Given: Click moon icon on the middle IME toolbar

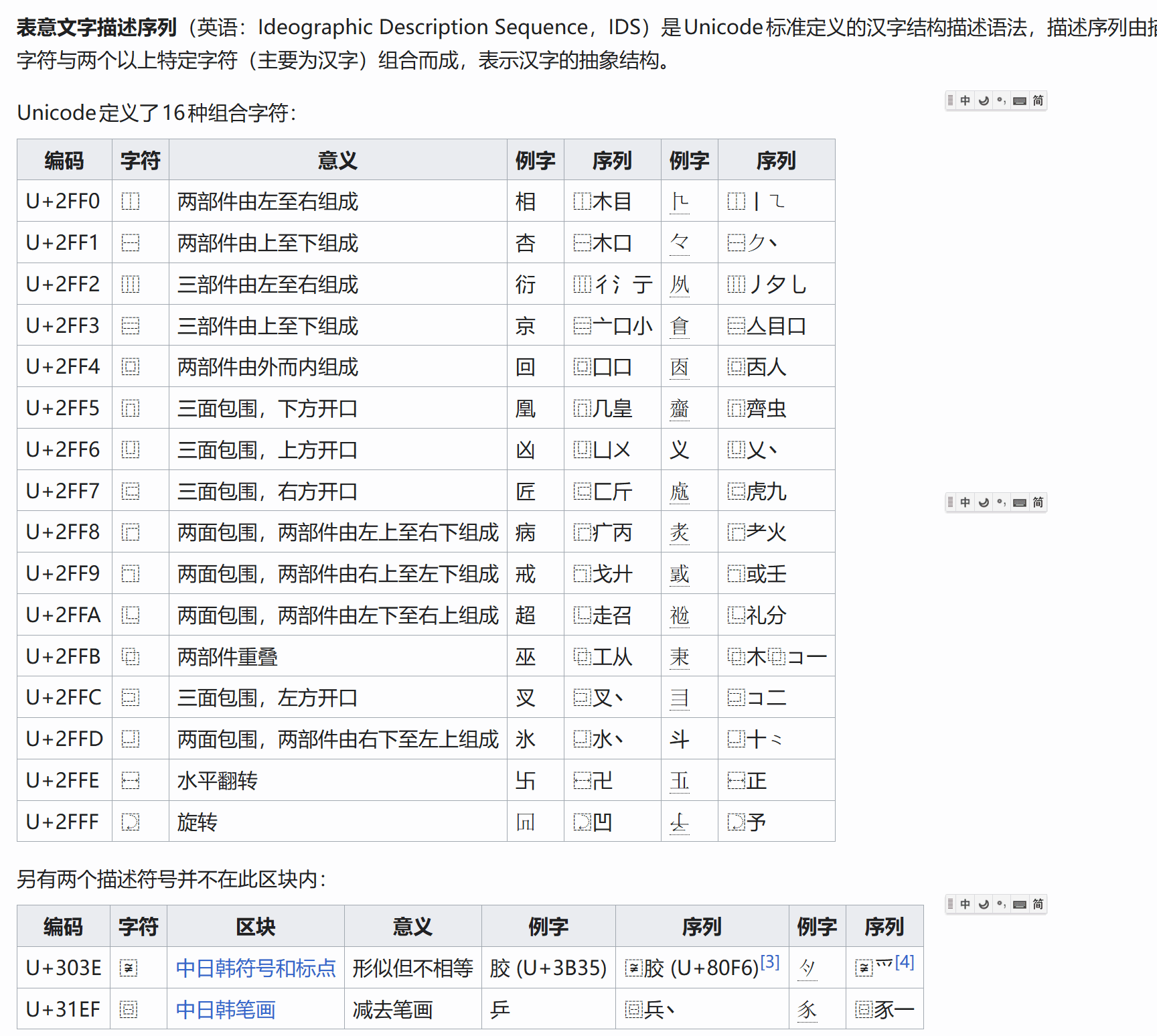Looking at the screenshot, I should pyautogui.click(x=984, y=502).
